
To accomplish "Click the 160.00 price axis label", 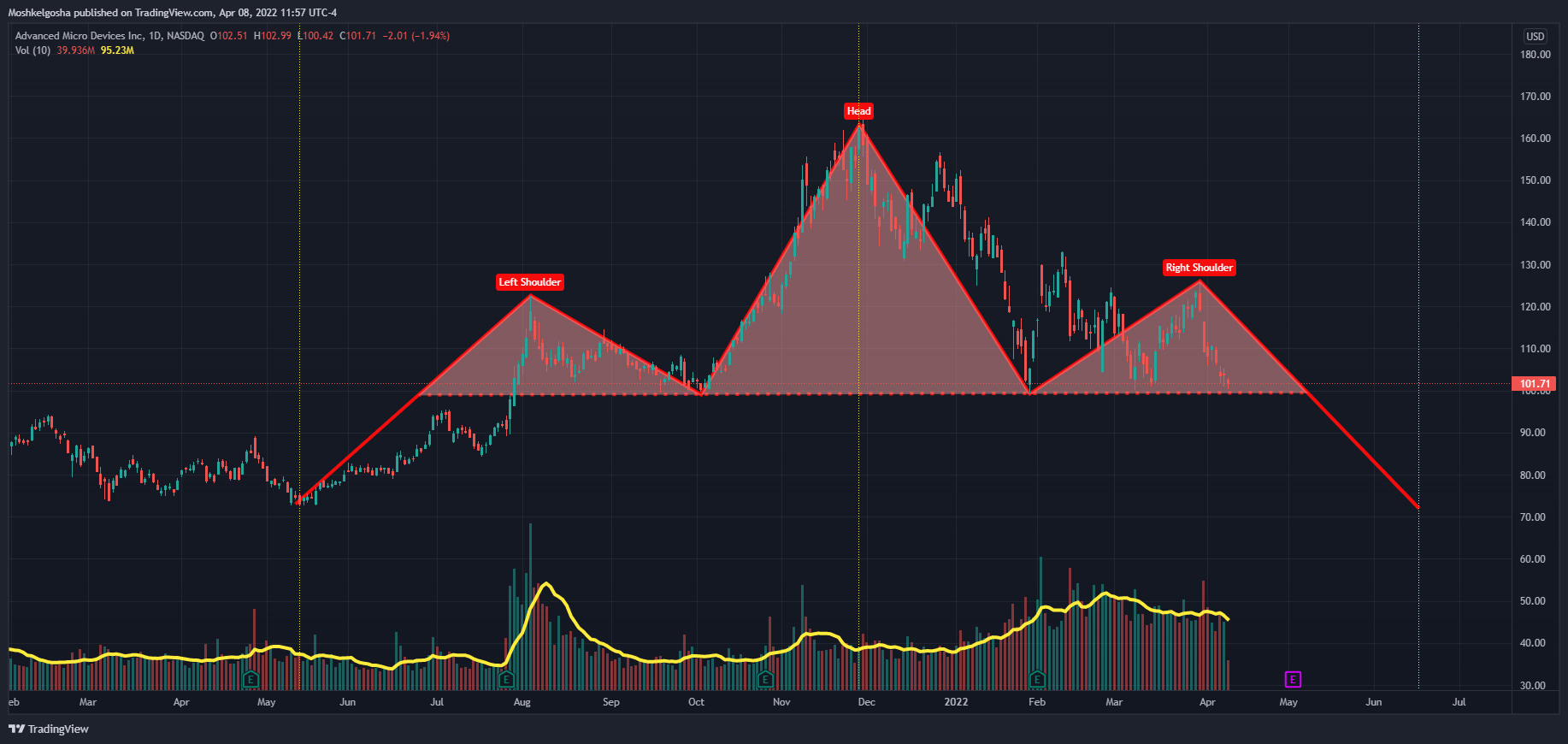I will point(1536,139).
